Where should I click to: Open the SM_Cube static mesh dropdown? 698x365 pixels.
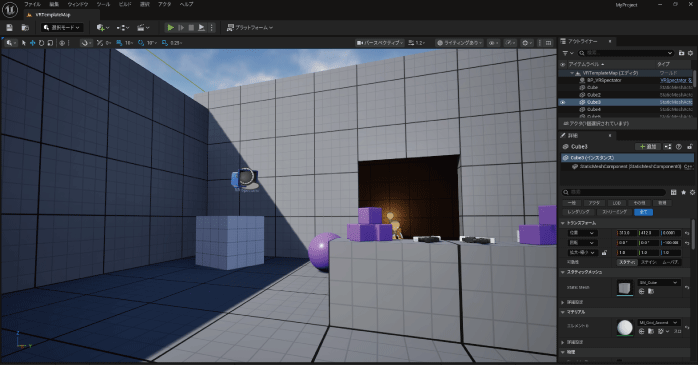658,283
